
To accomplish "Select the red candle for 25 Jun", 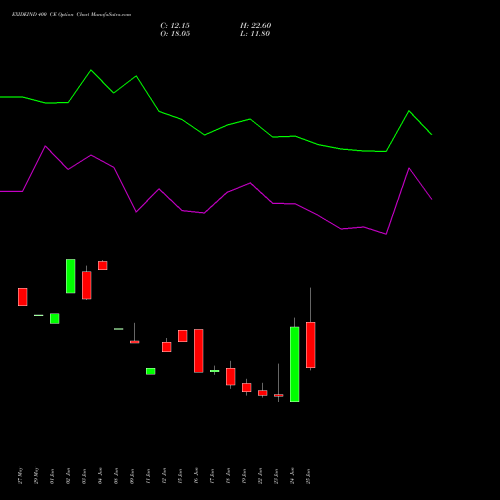I will point(311,345).
